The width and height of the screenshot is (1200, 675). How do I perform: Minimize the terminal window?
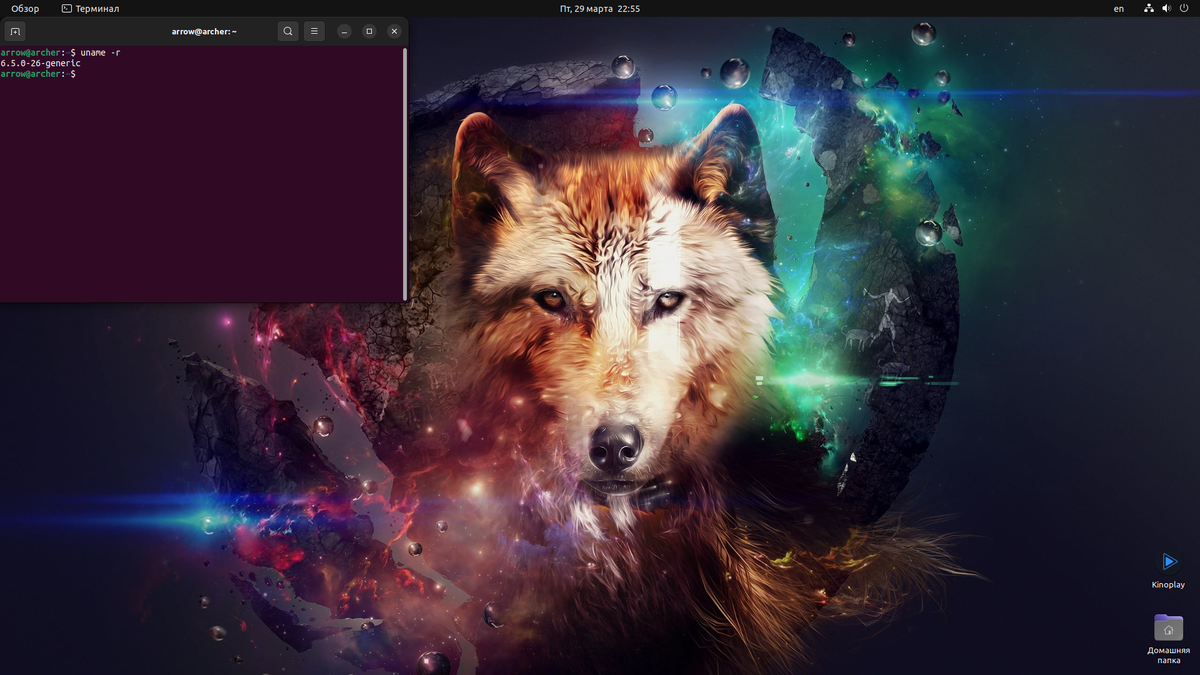click(344, 31)
